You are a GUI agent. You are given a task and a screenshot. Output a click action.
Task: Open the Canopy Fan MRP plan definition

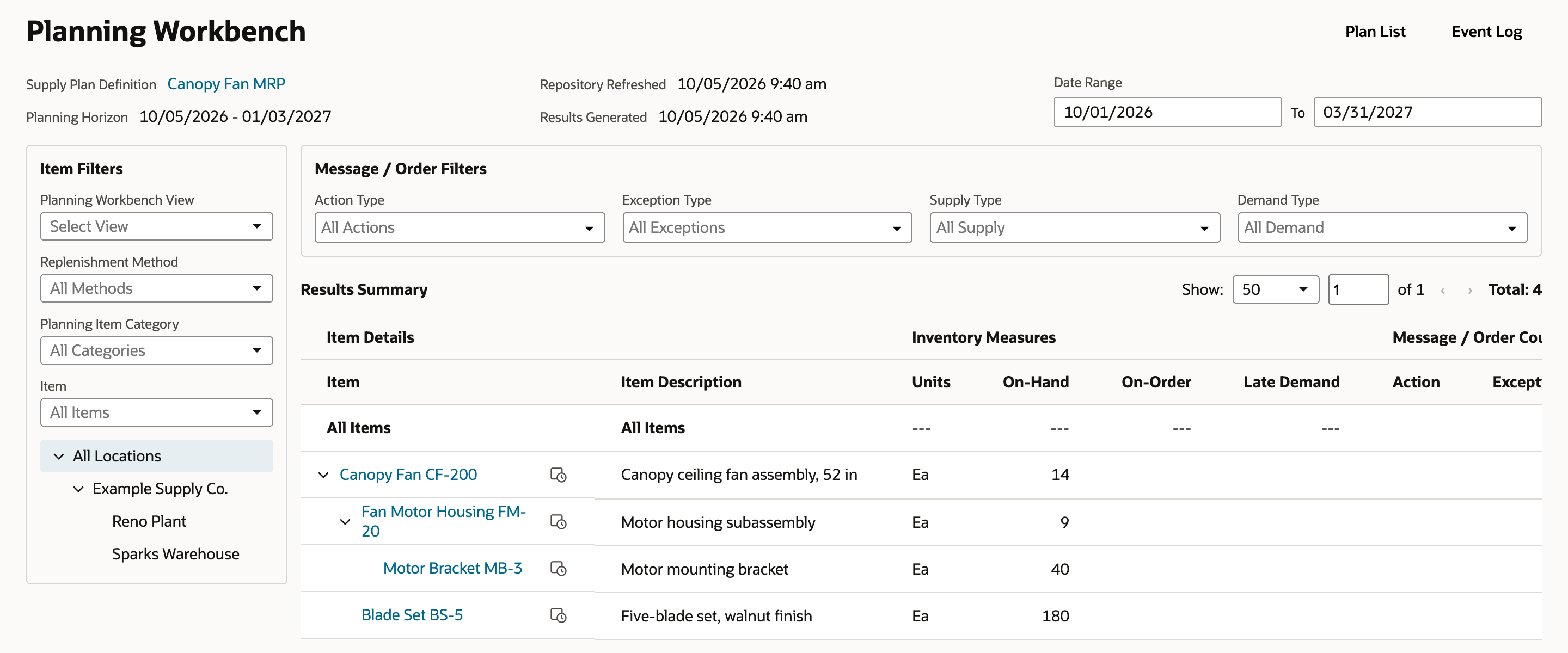226,84
